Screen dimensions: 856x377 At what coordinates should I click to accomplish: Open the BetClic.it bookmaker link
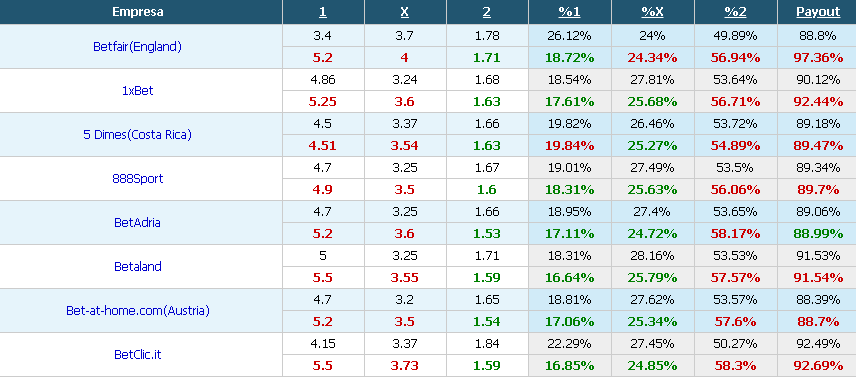coord(138,355)
